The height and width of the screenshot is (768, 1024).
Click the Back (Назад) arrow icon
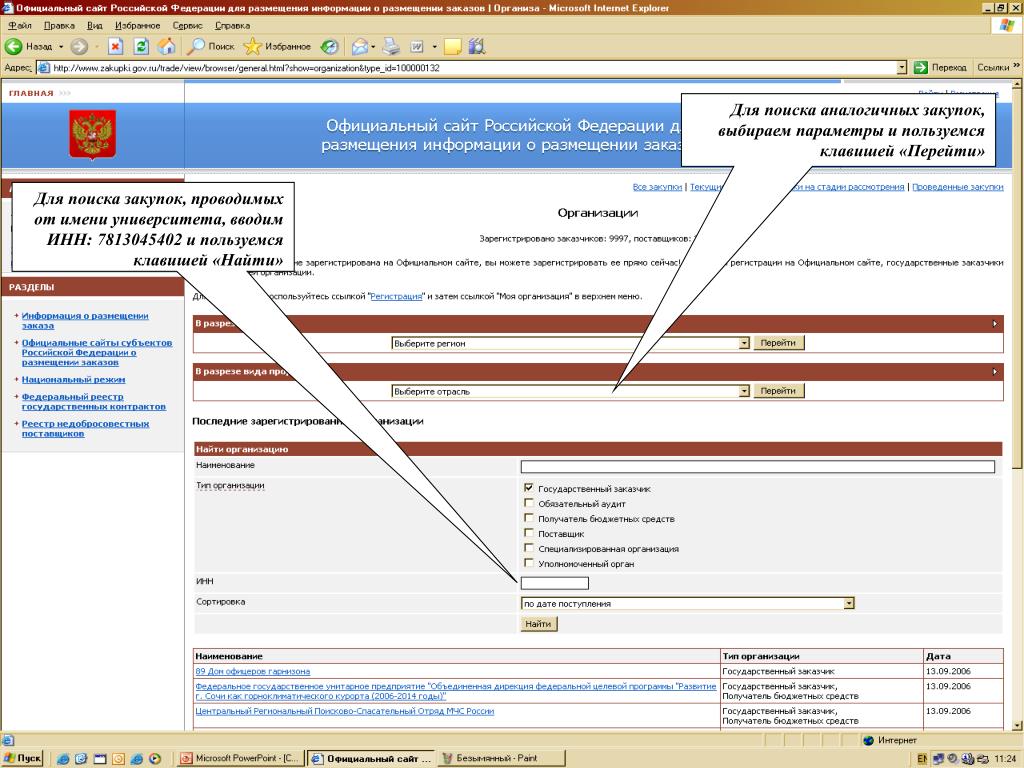13,46
